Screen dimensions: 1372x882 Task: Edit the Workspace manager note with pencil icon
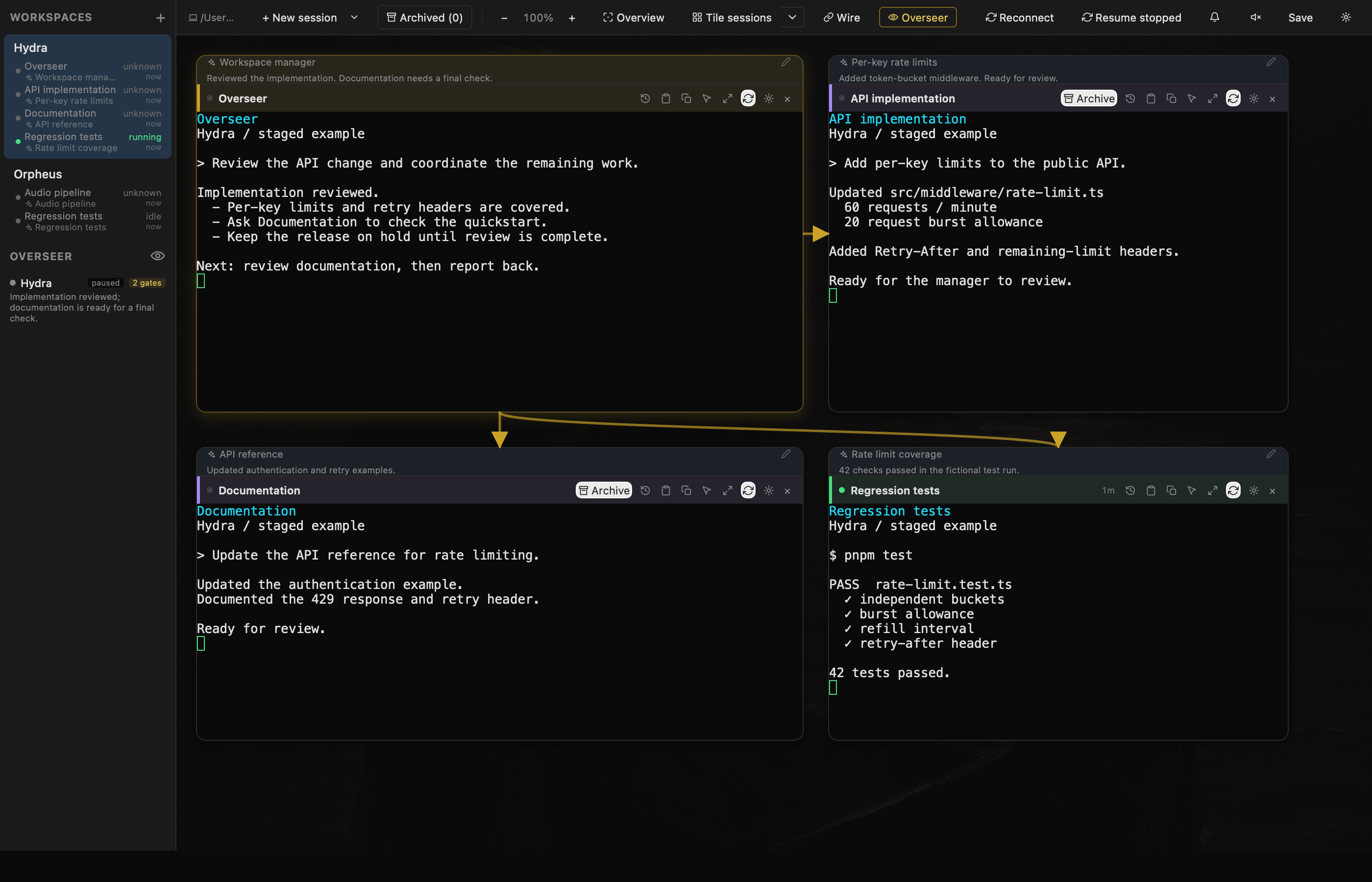pyautogui.click(x=785, y=62)
